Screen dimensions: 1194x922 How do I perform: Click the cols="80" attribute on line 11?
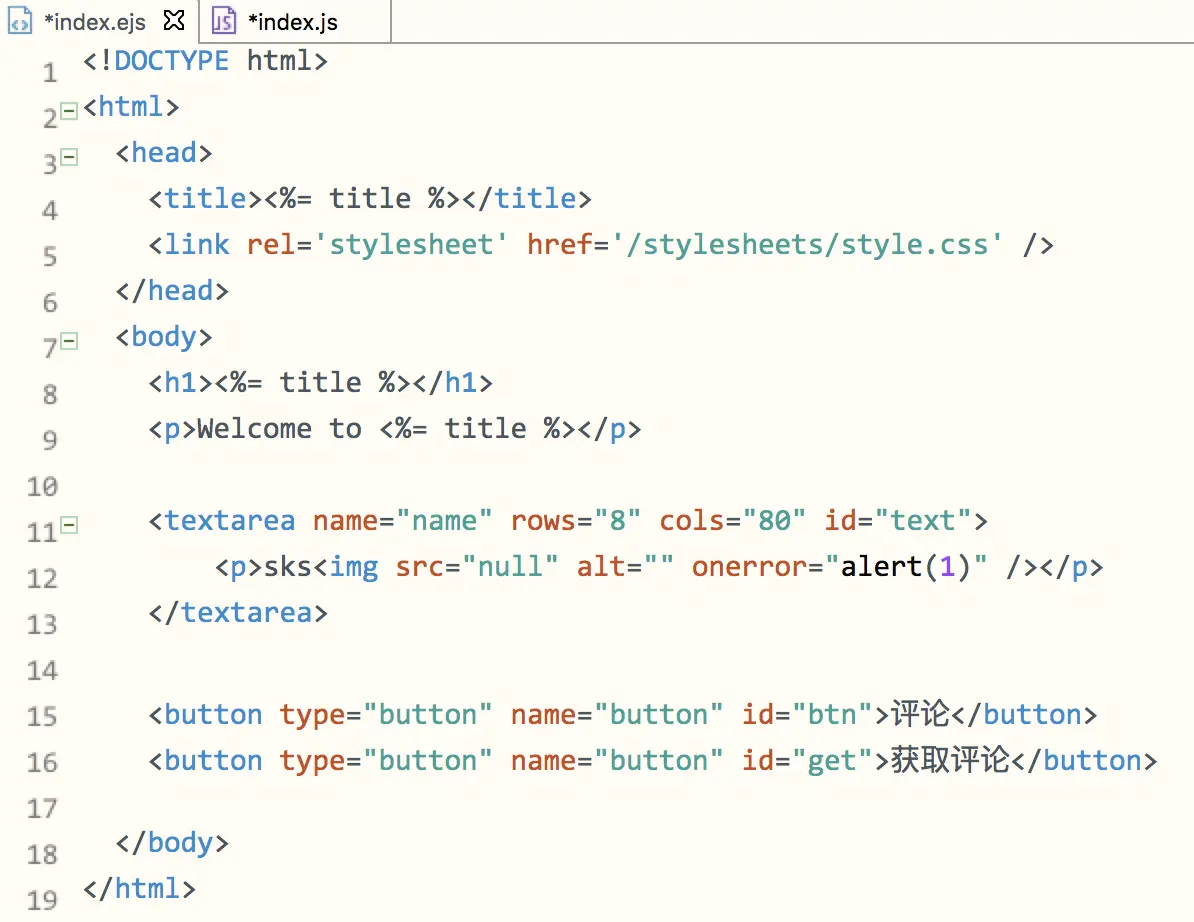(x=732, y=521)
